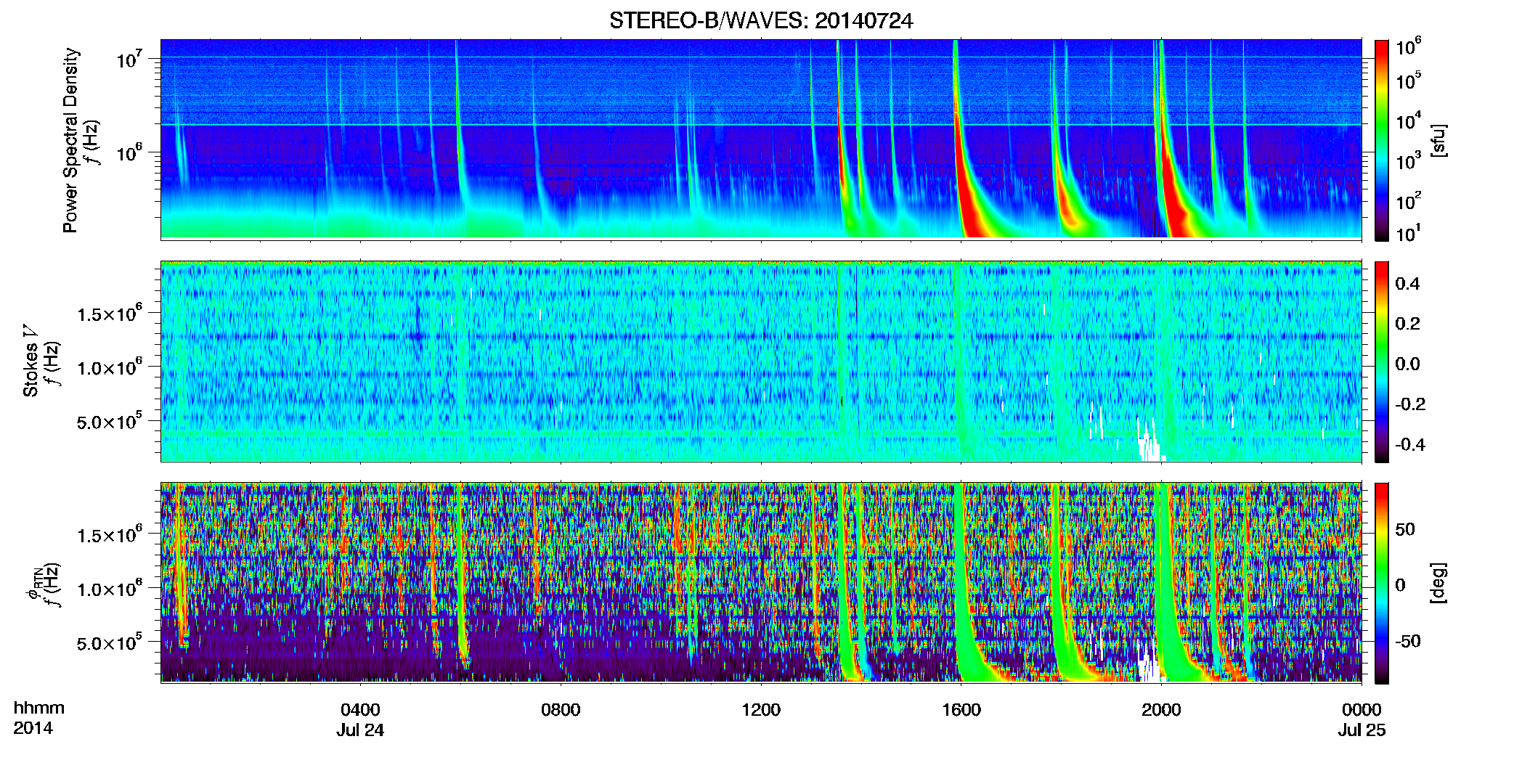Image resolution: width=1522 pixels, height=784 pixels.
Task: Click the 10^5 label on the sfu colorbar
Action: [1409, 81]
